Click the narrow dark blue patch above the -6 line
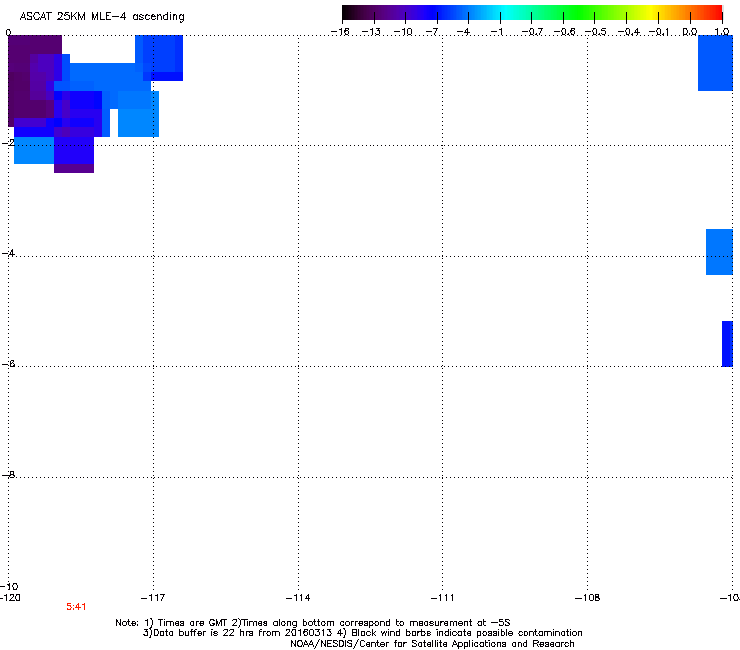Screen dimensions: 740x650 pos(727,344)
